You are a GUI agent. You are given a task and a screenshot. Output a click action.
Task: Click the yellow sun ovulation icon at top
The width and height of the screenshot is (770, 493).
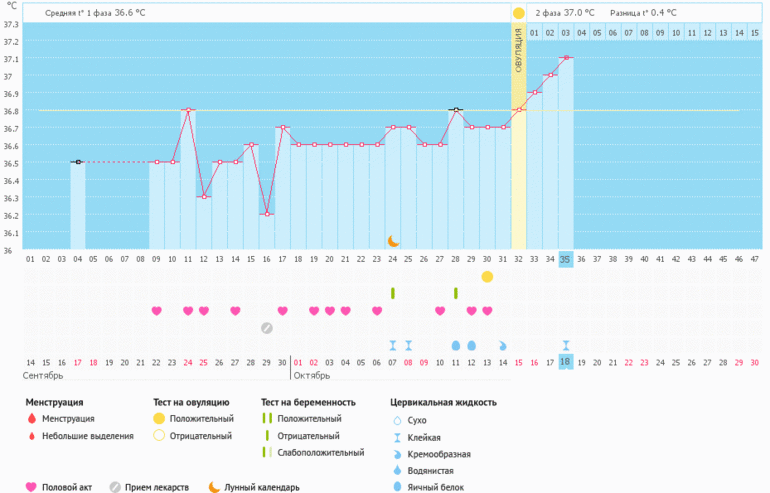coord(518,13)
